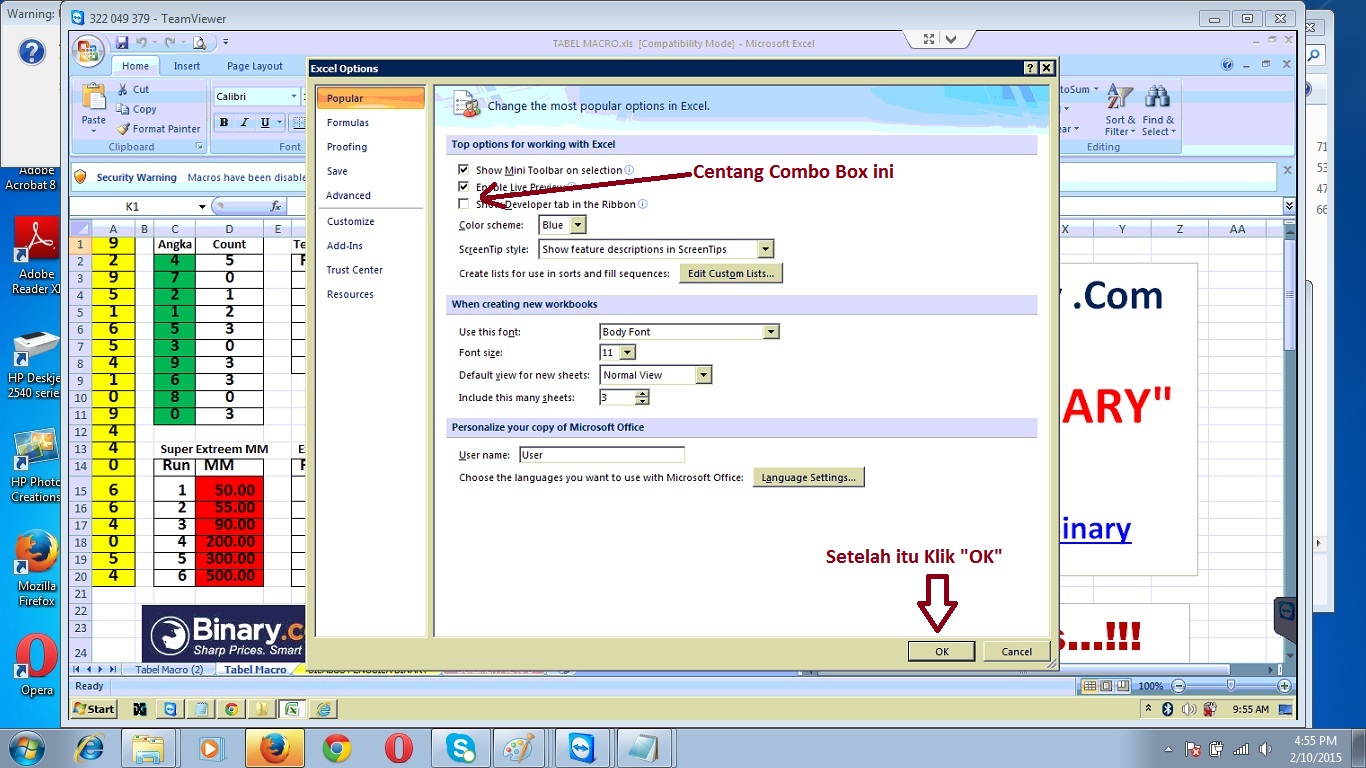
Task: Click the Page Break Preview icon in status bar
Action: click(1123, 686)
